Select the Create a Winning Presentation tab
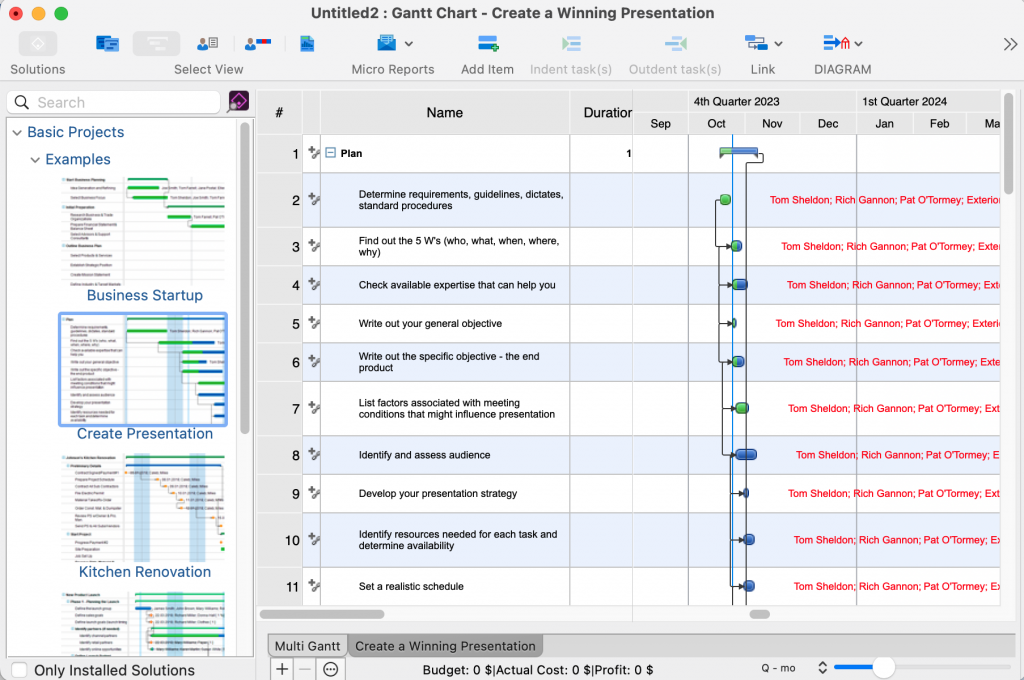The image size is (1024, 680). [445, 646]
